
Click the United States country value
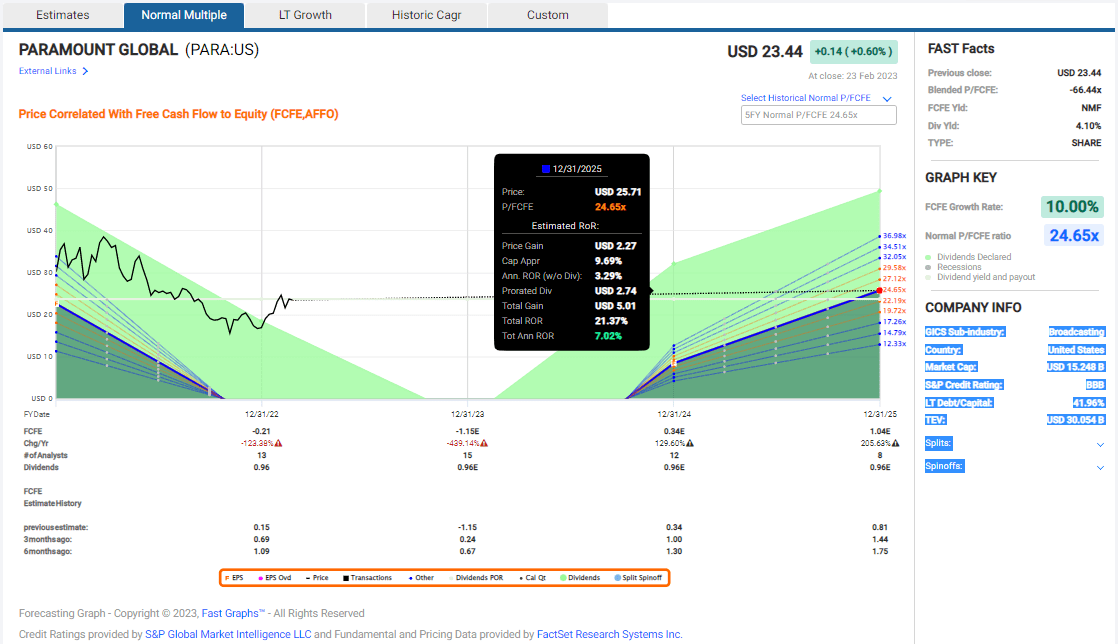tap(1076, 350)
